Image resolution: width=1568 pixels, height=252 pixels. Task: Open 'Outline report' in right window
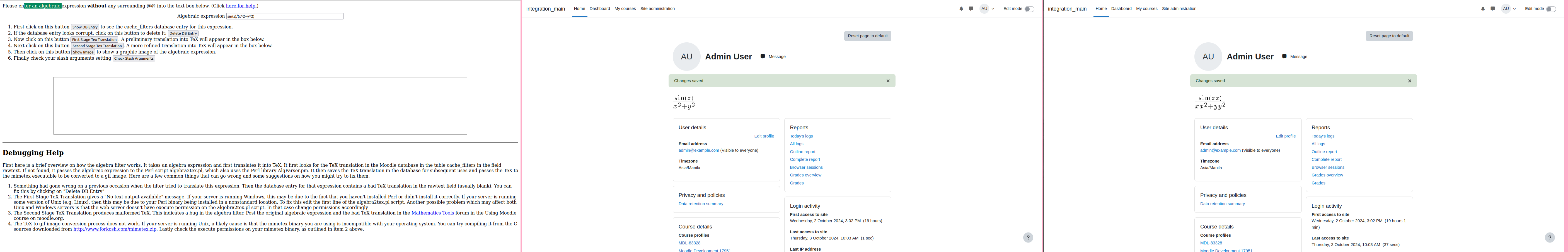point(1324,152)
